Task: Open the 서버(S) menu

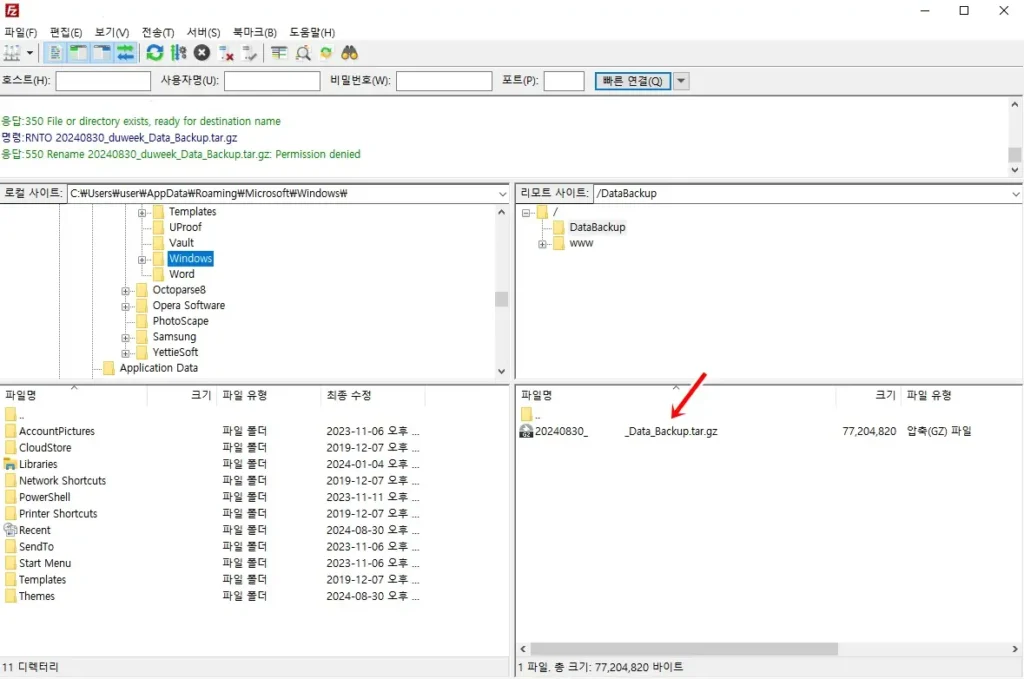Action: (203, 33)
